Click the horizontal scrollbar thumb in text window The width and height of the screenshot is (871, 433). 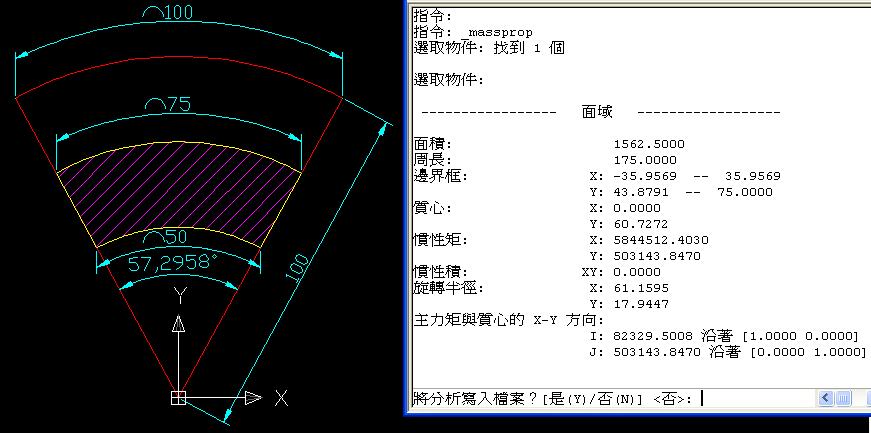tap(843, 398)
